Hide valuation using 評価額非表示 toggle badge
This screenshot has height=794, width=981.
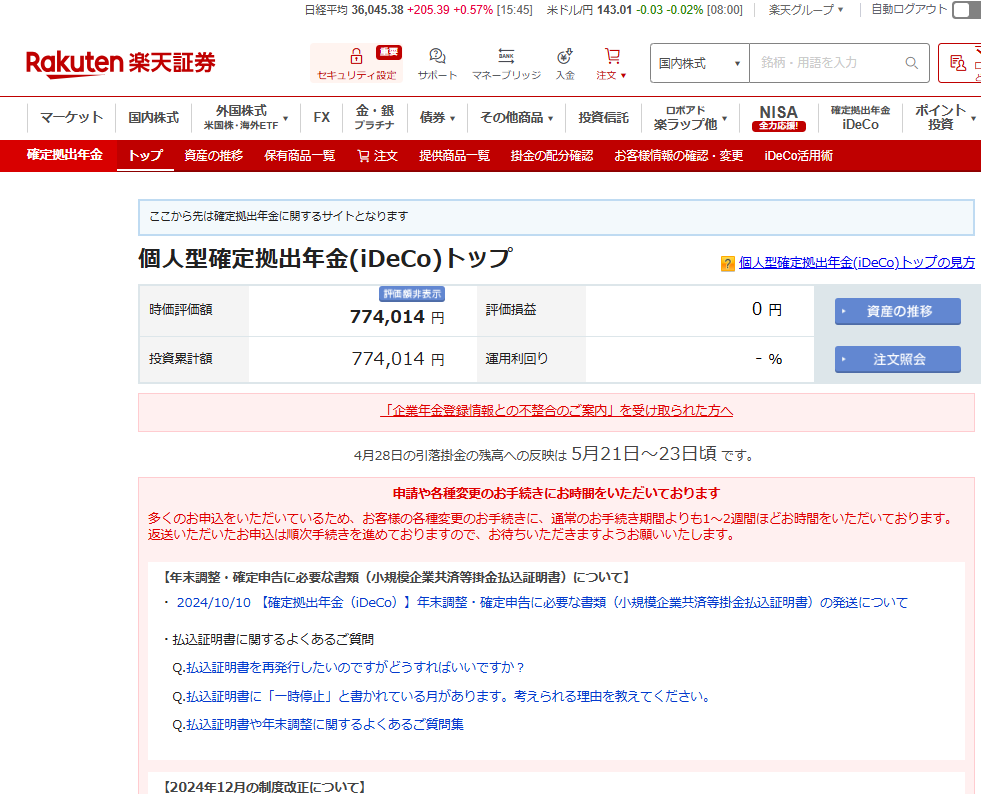click(412, 294)
